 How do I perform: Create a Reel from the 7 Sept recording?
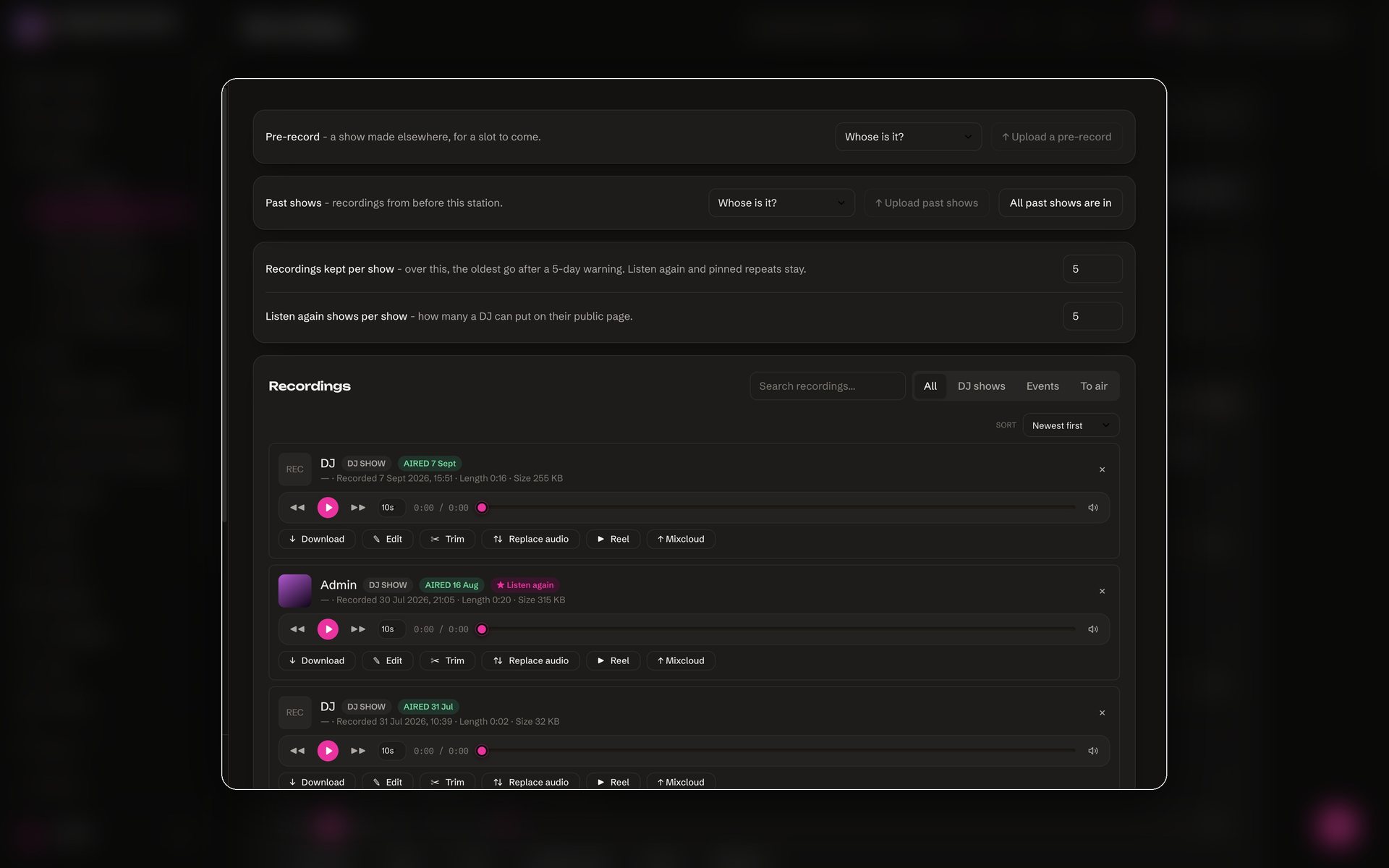coord(613,539)
